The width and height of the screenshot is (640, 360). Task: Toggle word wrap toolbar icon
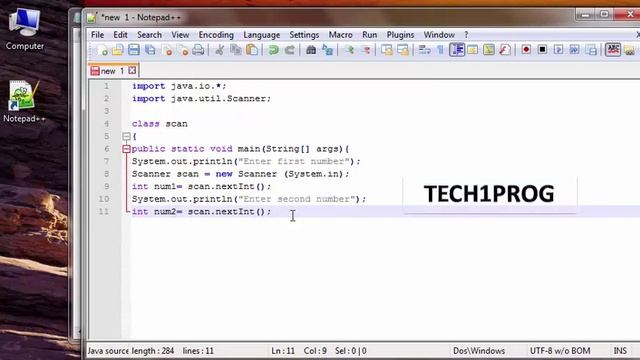424,50
